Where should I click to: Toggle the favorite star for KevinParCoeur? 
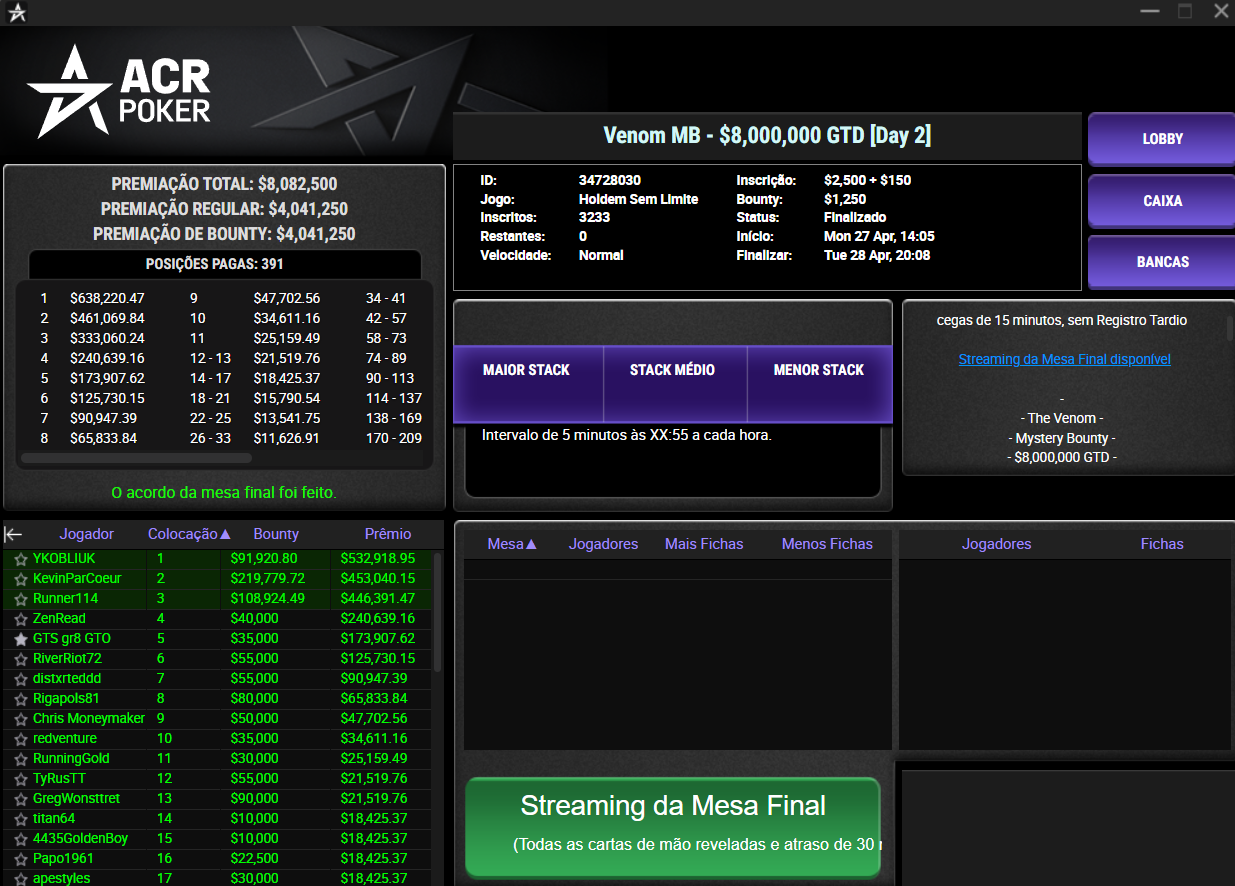tap(19, 578)
